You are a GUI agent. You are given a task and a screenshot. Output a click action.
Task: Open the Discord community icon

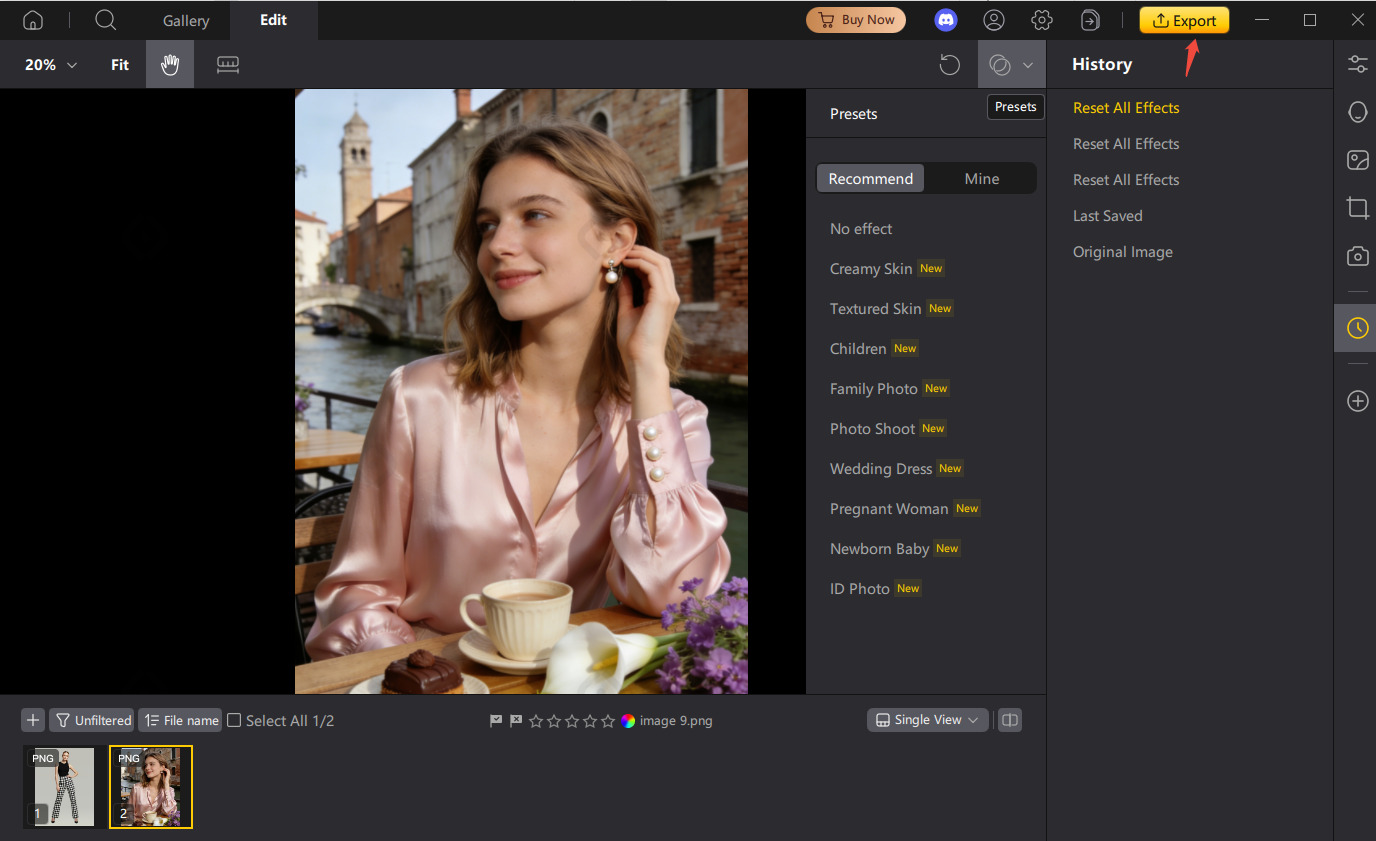click(945, 20)
